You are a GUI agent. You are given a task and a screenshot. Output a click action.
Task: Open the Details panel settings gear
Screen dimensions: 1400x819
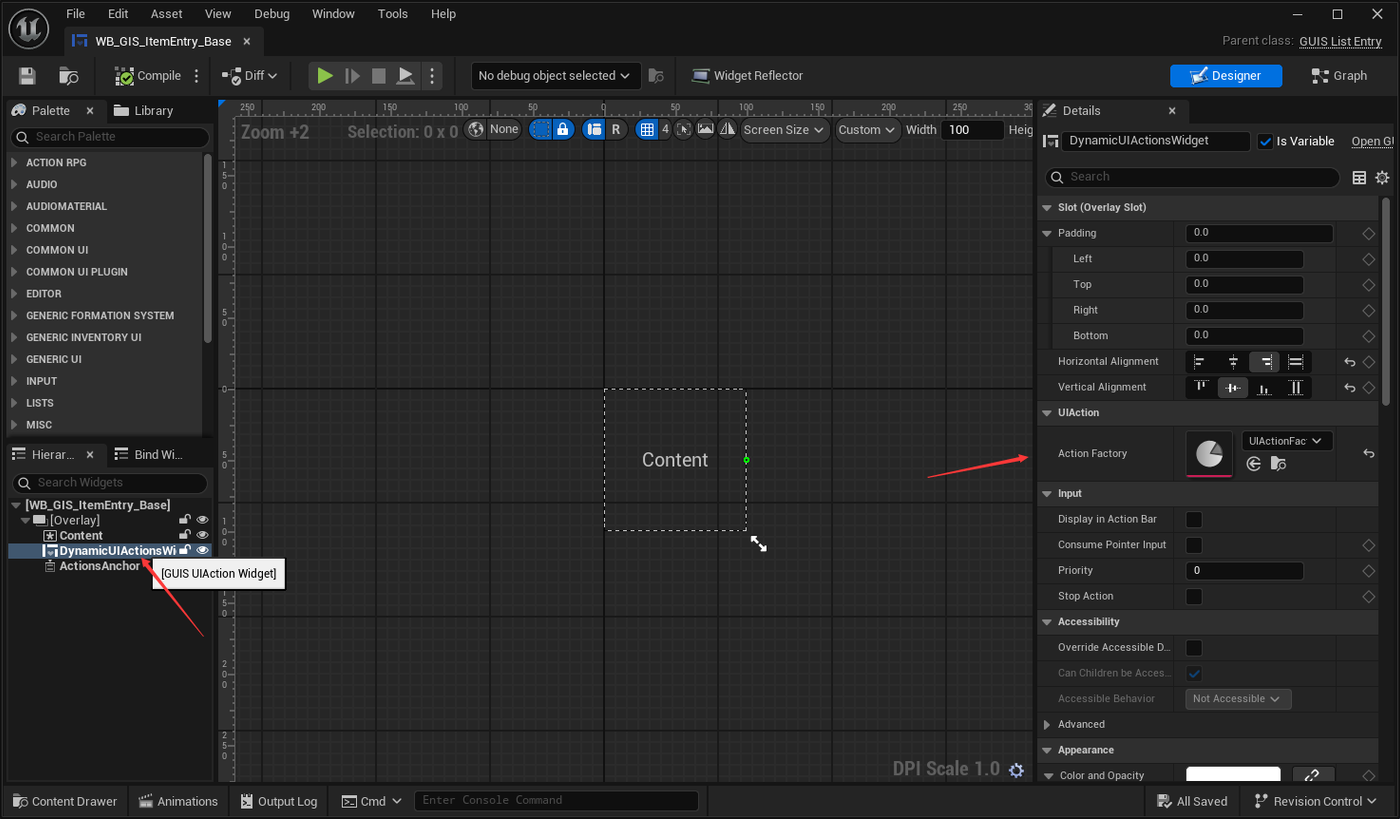(x=1382, y=177)
